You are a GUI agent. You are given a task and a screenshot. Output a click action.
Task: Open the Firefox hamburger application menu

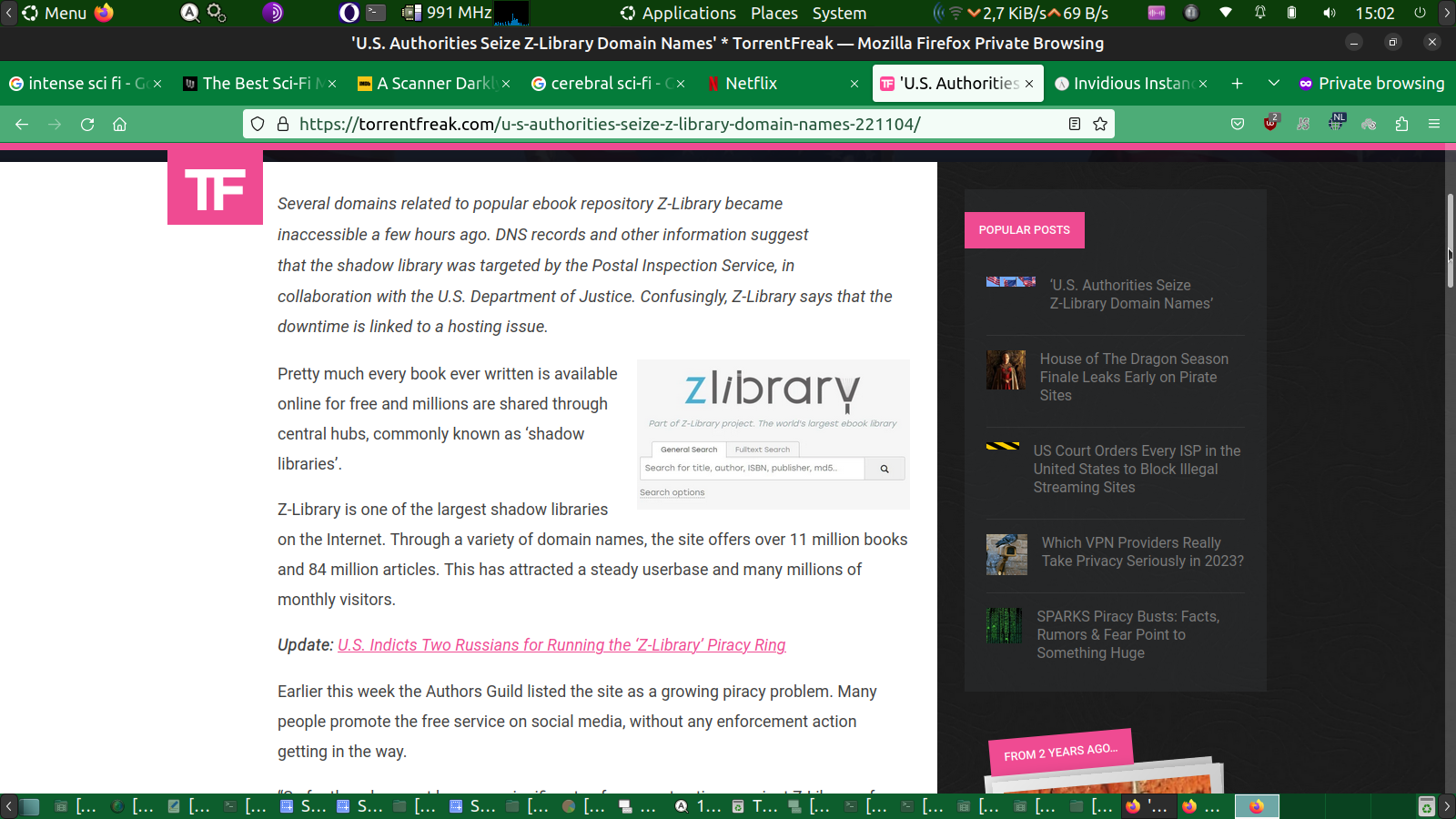[1434, 124]
